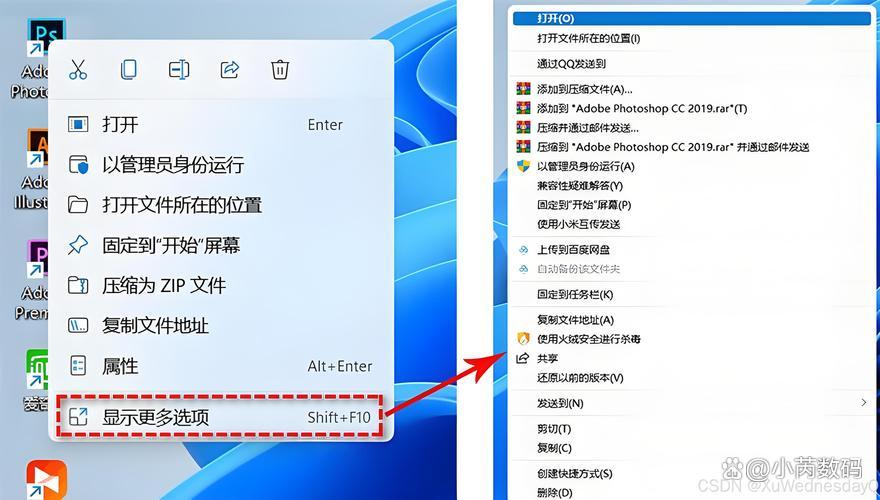880x500 pixels.
Task: Select 显示更多选项 entry
Action: point(221,416)
